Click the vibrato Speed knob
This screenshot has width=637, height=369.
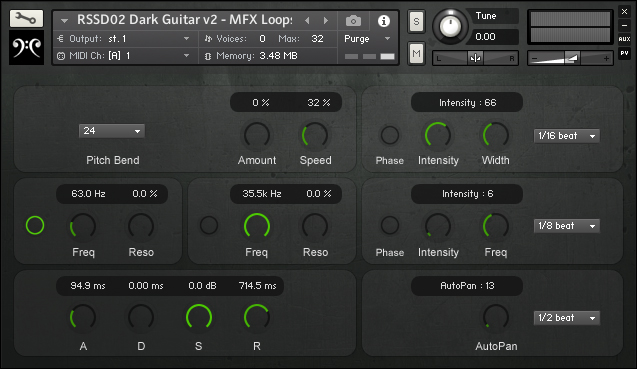[x=315, y=135]
